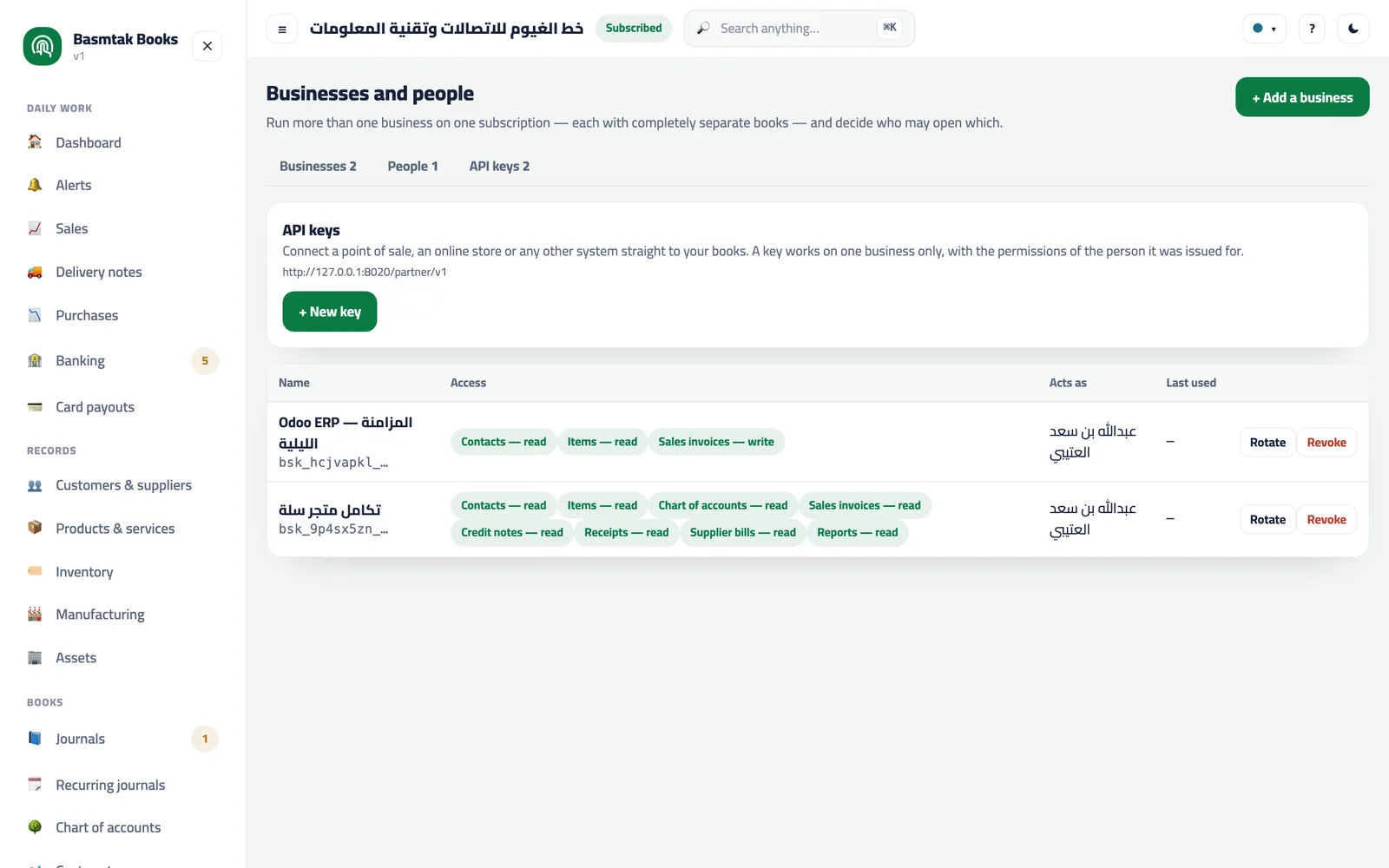The width and height of the screenshot is (1389, 868).
Task: Toggle the hamburger menu in the header
Action: [282, 29]
